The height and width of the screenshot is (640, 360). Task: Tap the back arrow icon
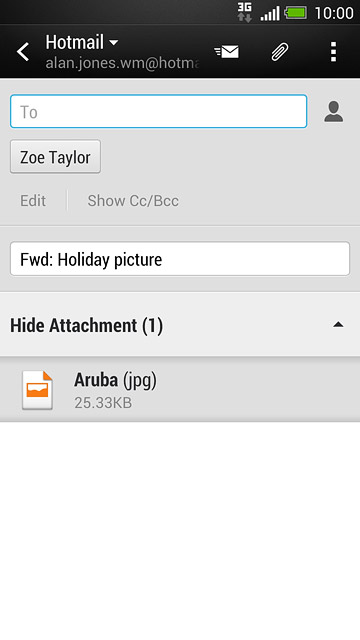point(23,52)
